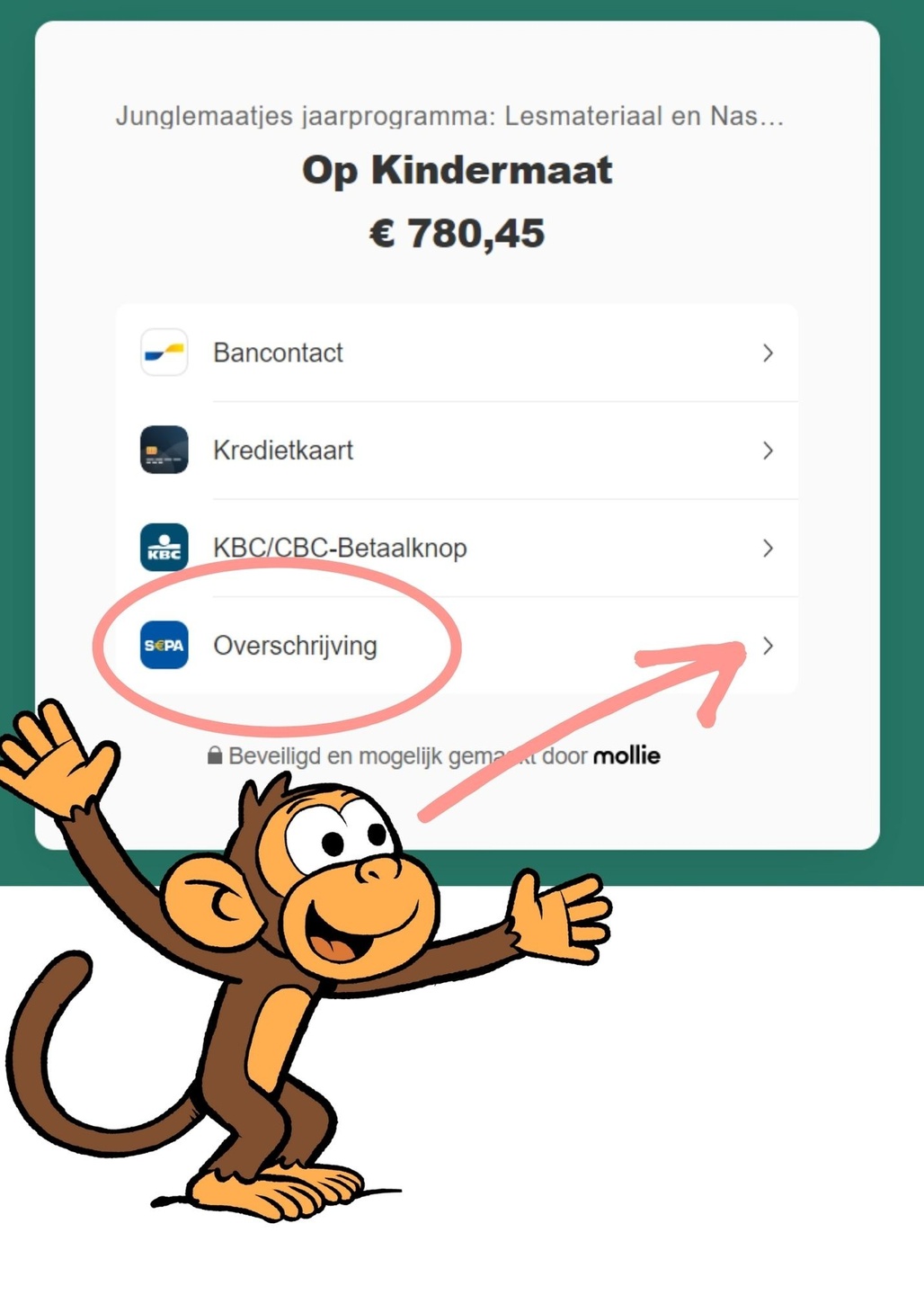Click the Op Kindermaat heading
Viewport: 924px width, 1295px height.
tap(458, 170)
